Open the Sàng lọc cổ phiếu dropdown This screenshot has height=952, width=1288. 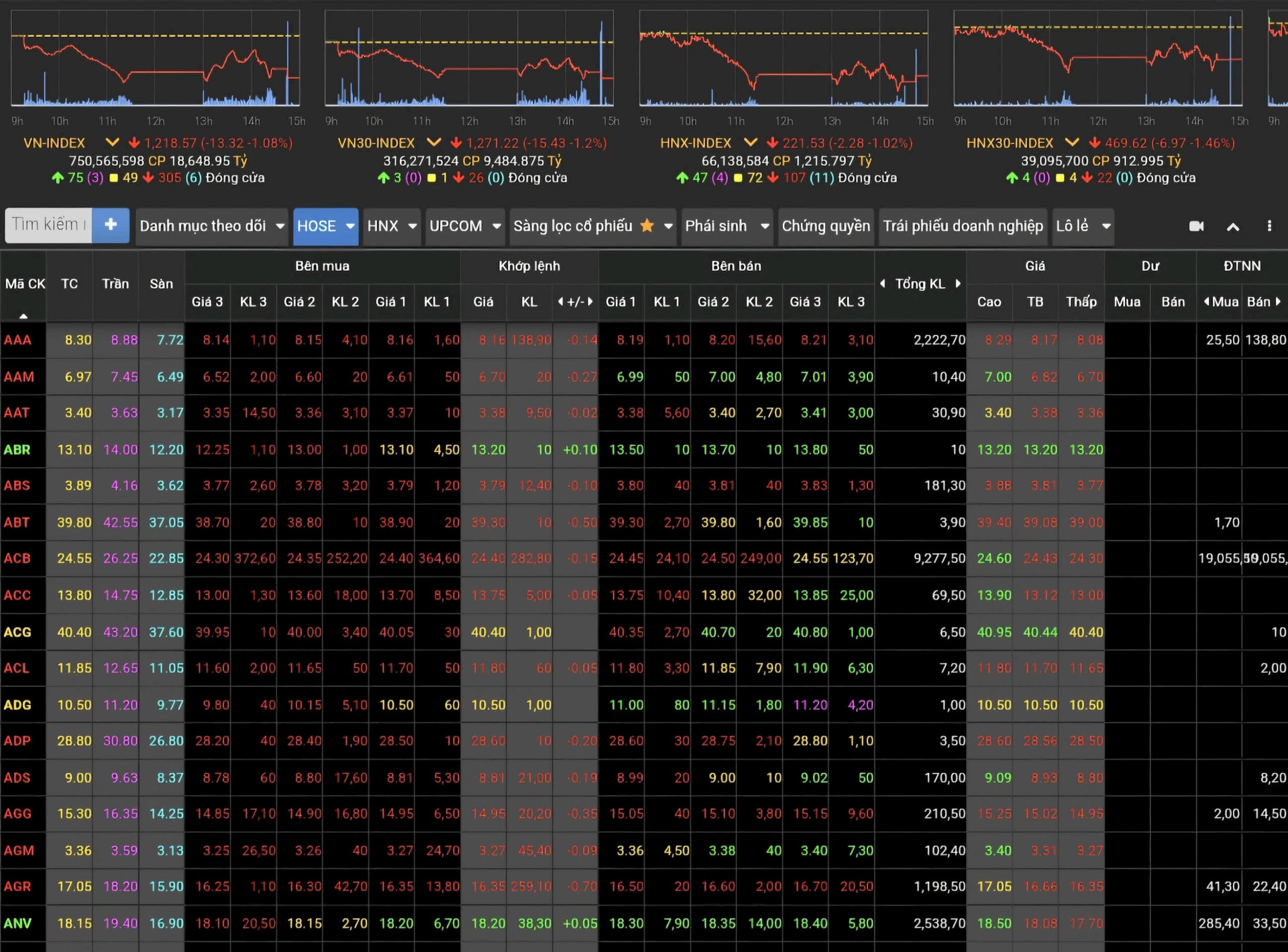pos(592,226)
